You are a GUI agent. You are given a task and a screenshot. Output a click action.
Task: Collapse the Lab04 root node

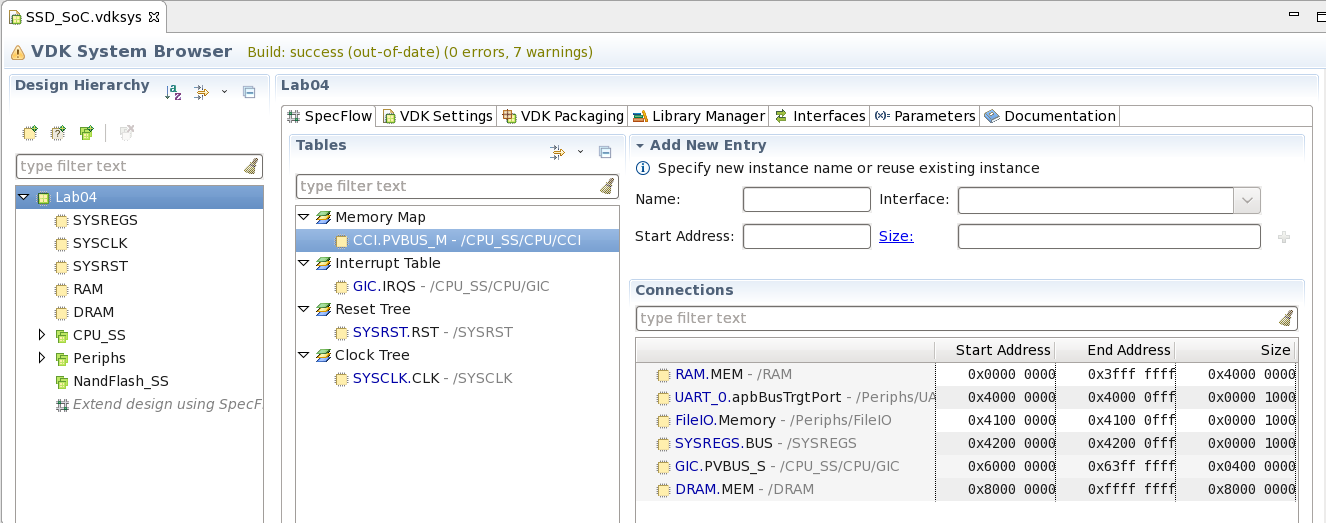point(24,198)
